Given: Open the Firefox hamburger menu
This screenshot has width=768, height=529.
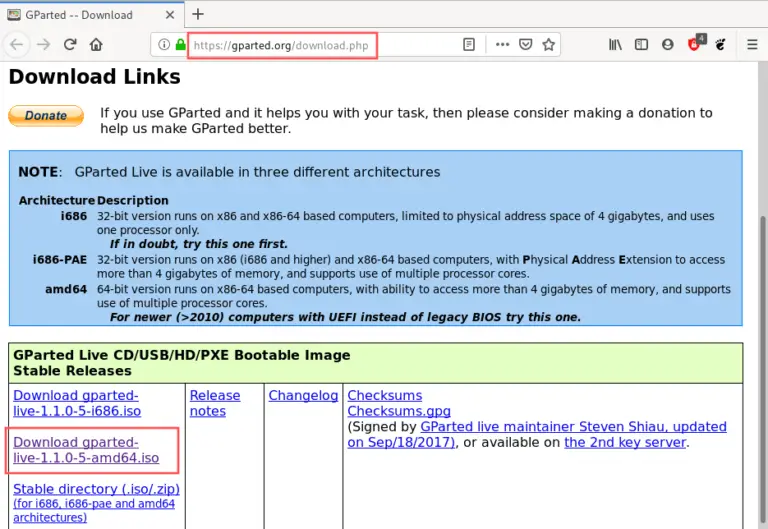Looking at the screenshot, I should click(x=752, y=45).
